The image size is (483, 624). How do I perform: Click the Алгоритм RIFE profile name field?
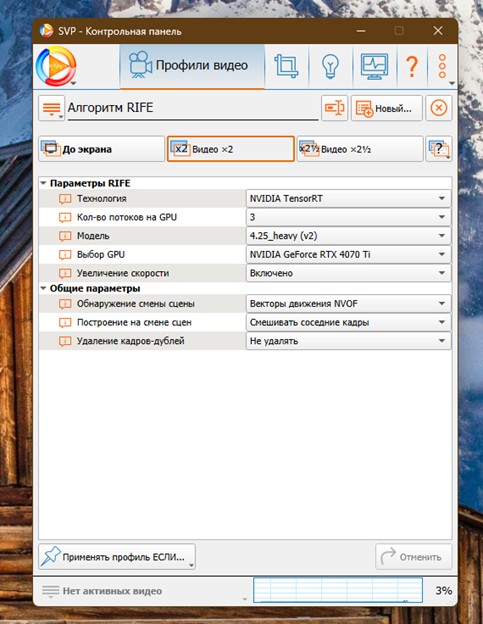(x=193, y=108)
